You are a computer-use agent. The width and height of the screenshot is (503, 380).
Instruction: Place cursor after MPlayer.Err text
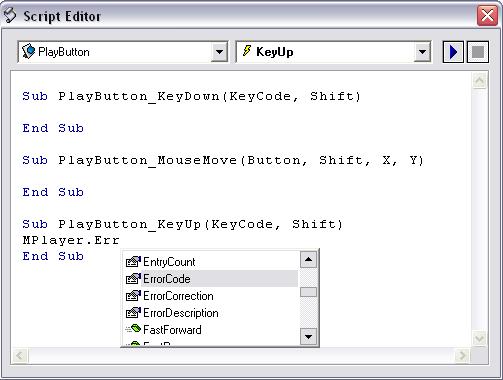(120, 240)
